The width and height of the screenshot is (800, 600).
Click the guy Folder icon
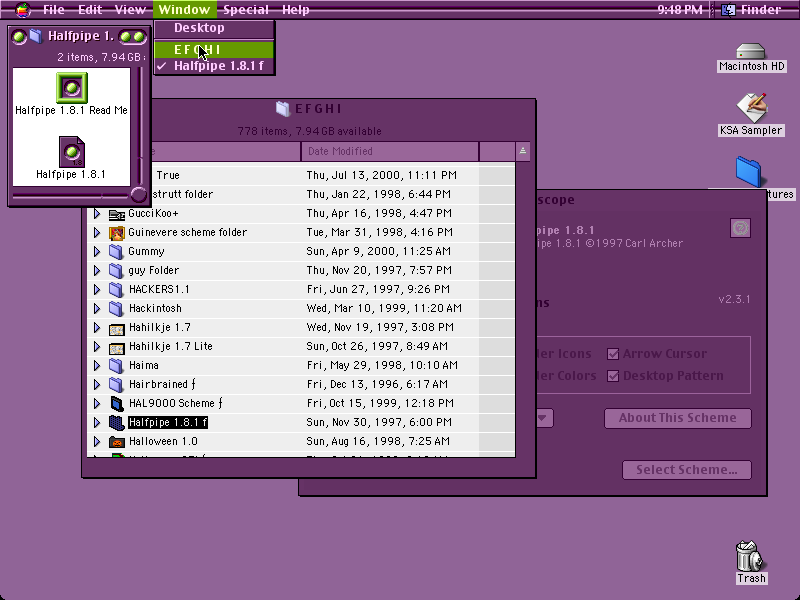[x=116, y=270]
